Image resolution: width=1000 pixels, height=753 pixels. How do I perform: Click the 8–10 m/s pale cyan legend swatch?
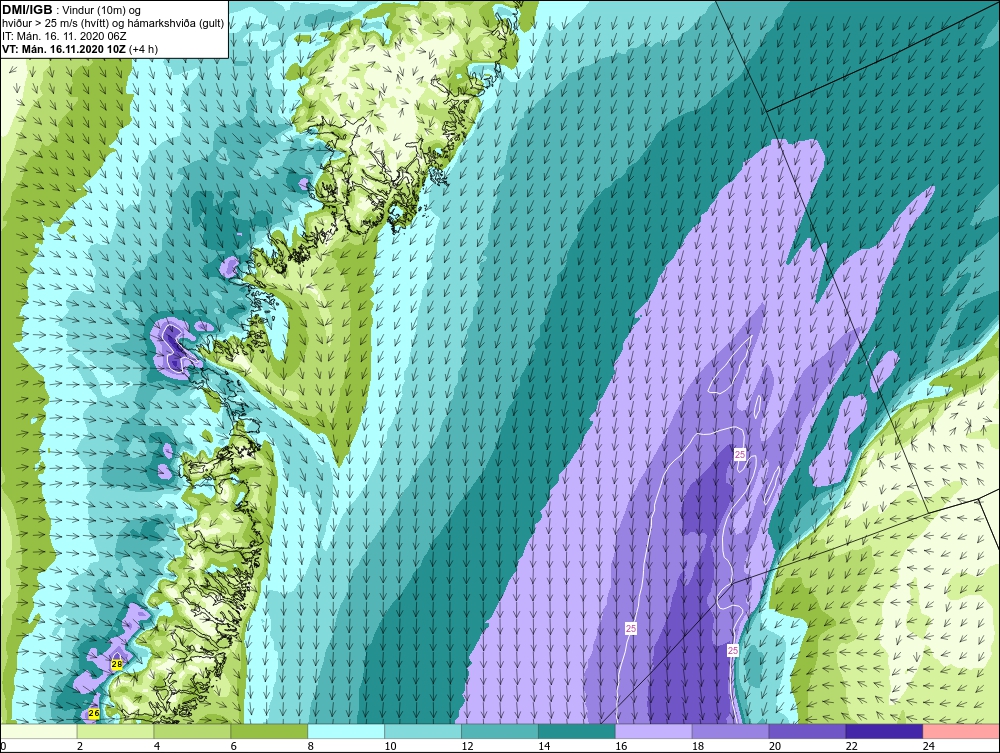tap(346, 731)
